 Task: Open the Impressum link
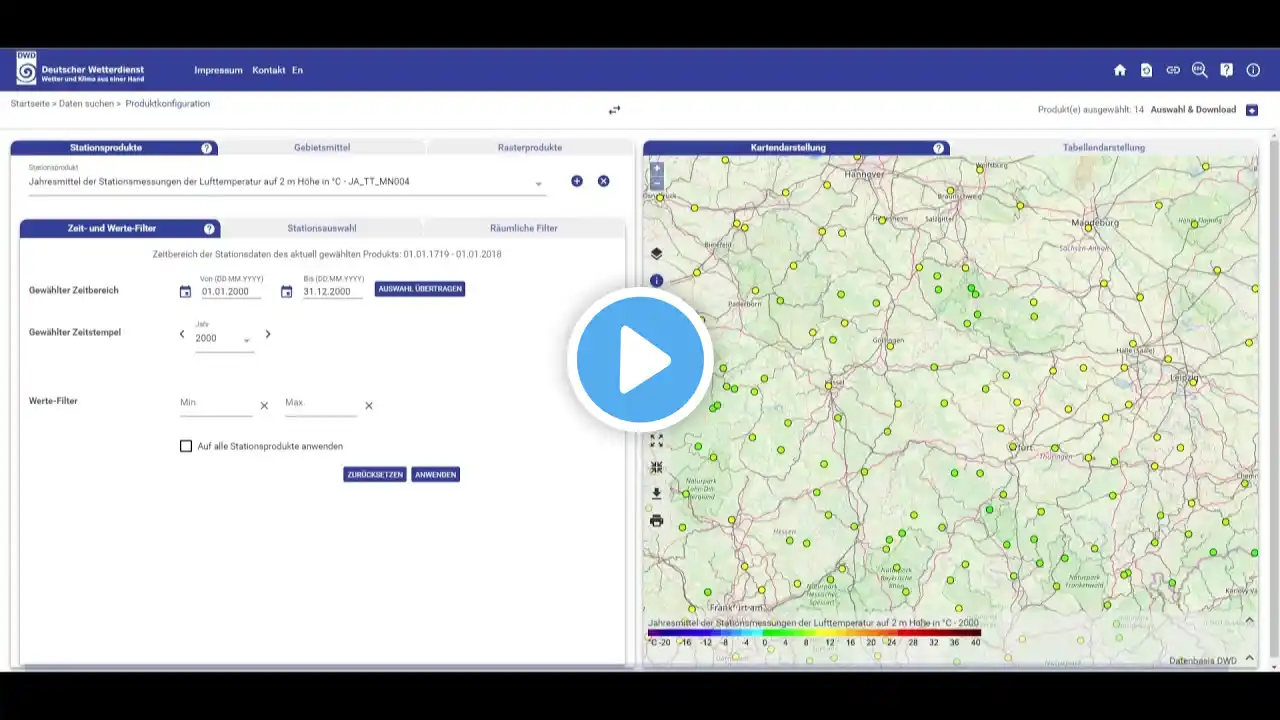(x=218, y=70)
